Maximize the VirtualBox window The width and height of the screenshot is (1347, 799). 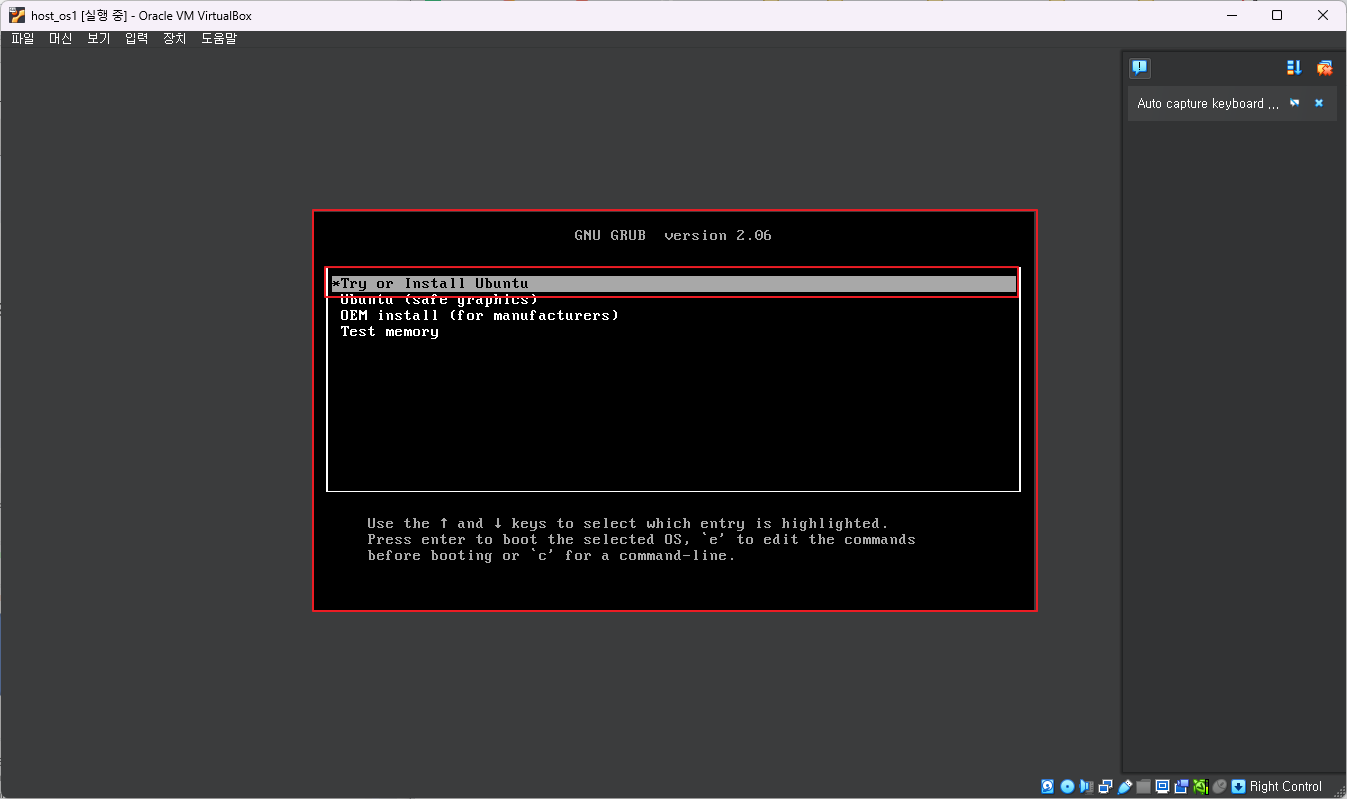1277,15
